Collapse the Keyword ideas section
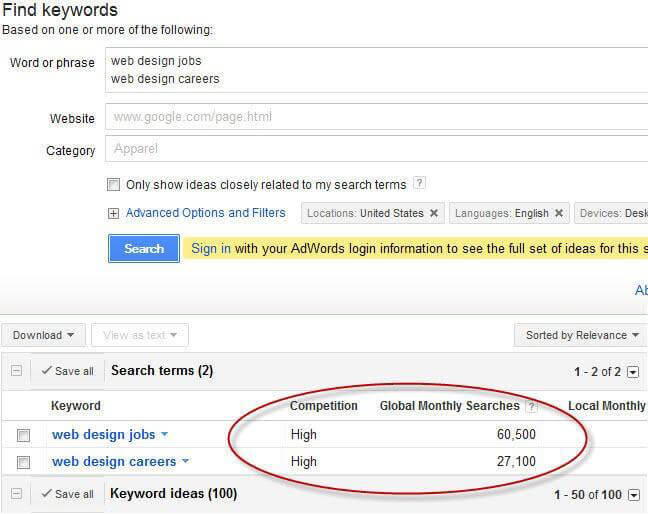The width and height of the screenshot is (648, 514). click(x=16, y=494)
